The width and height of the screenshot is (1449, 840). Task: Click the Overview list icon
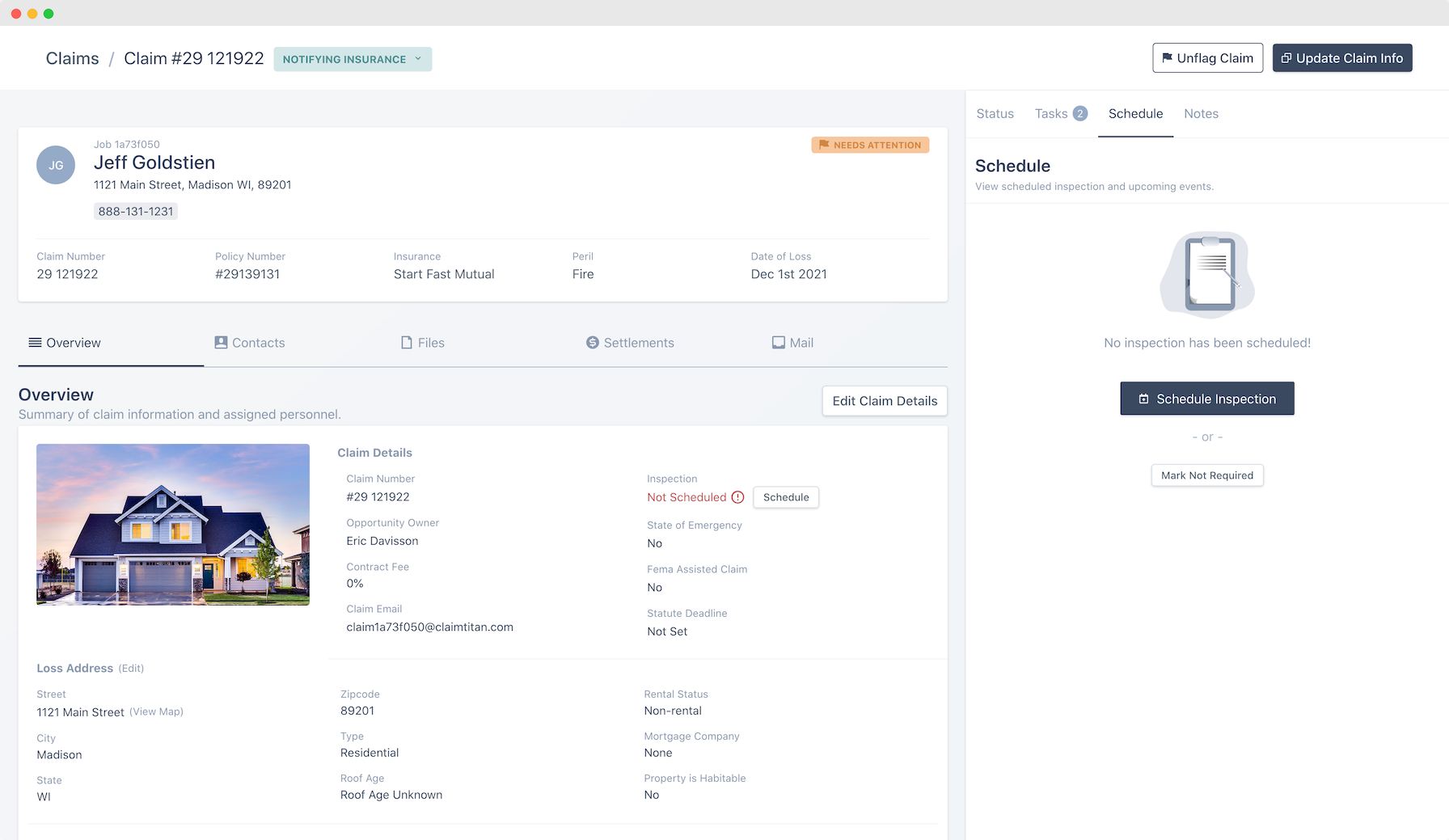tap(33, 342)
